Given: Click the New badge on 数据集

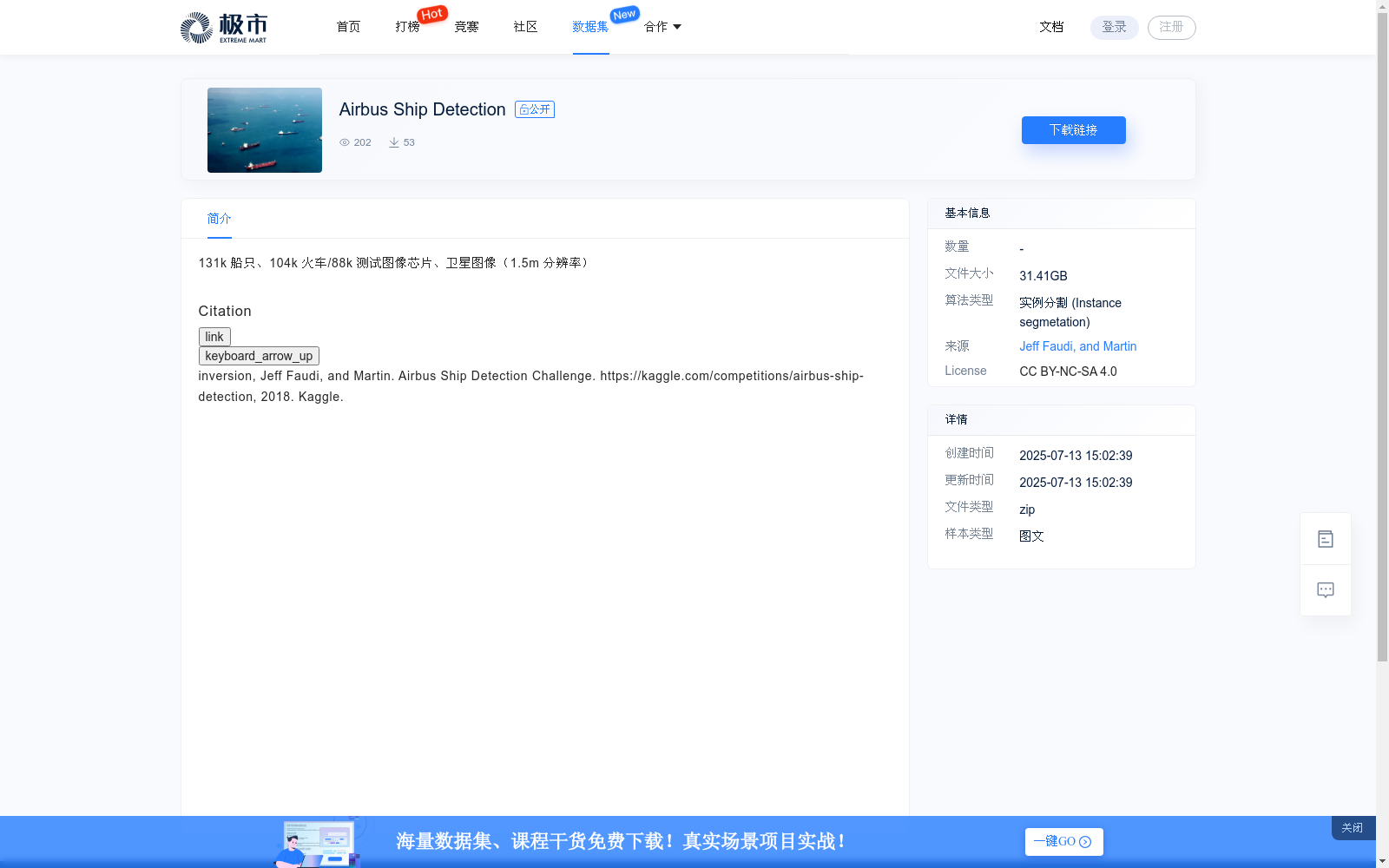Looking at the screenshot, I should 624,14.
